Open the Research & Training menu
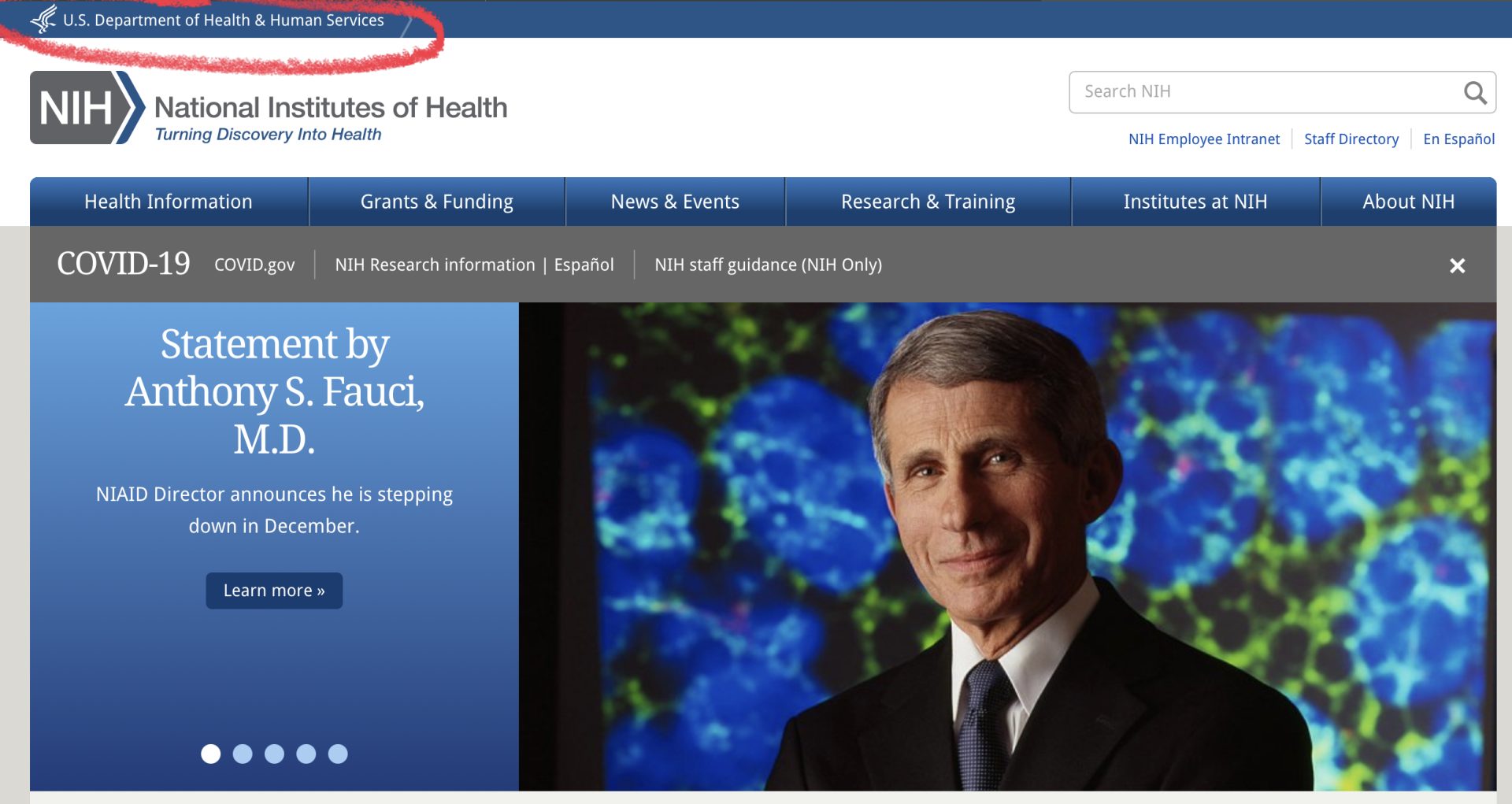 tap(928, 202)
